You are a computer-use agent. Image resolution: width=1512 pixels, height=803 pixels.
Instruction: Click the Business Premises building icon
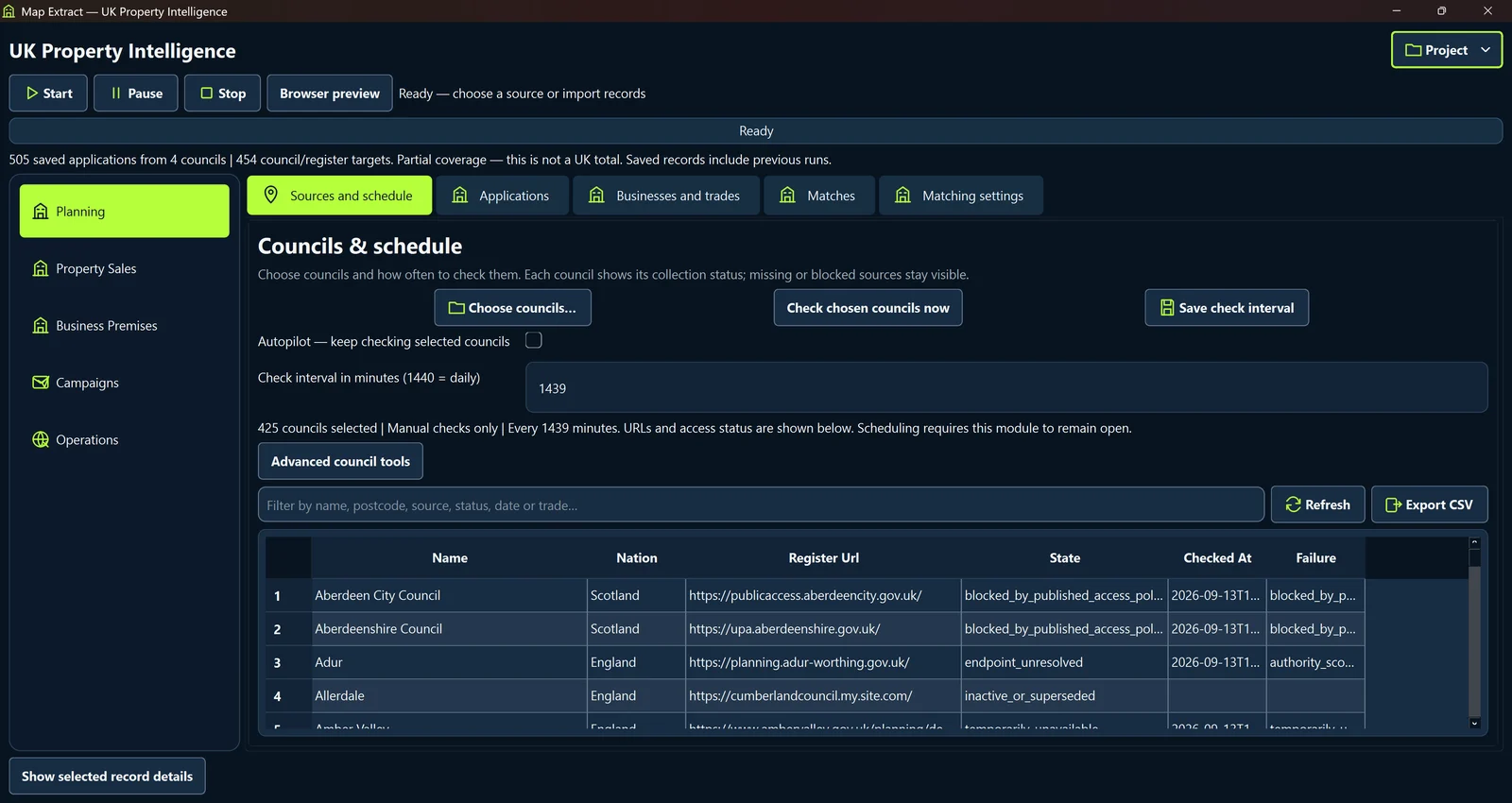point(41,325)
